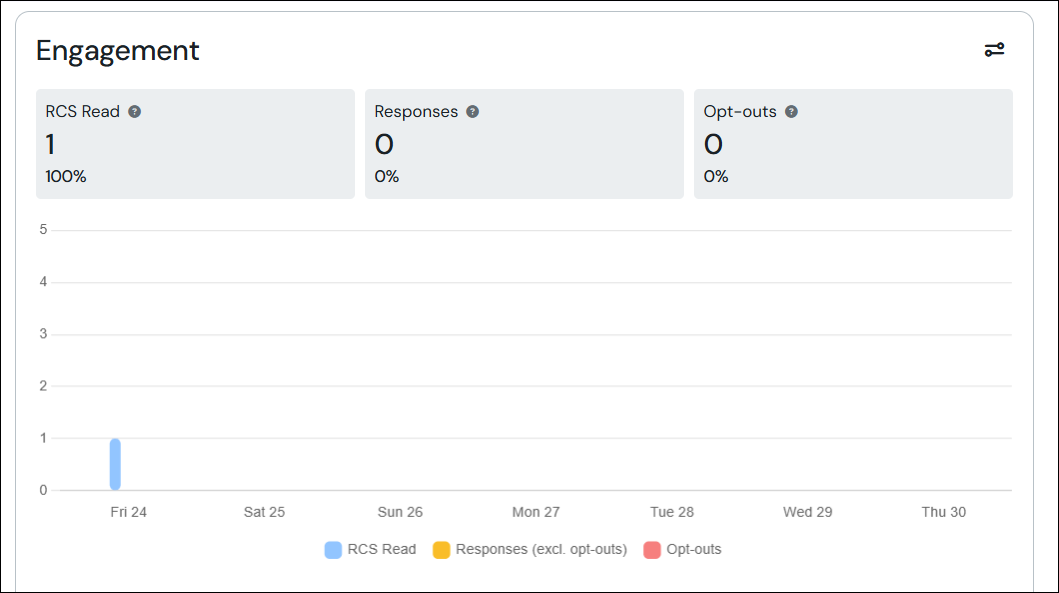Click the red Opt-outs legend swatch

tap(652, 550)
